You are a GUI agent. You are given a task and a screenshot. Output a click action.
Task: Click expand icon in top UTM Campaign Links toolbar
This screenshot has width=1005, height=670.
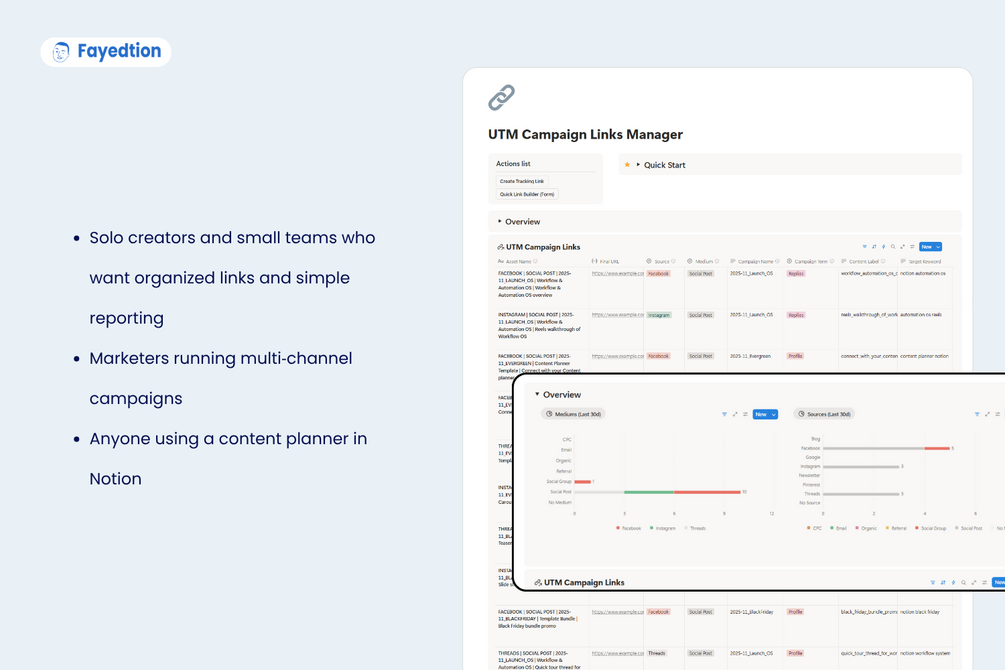(902, 247)
